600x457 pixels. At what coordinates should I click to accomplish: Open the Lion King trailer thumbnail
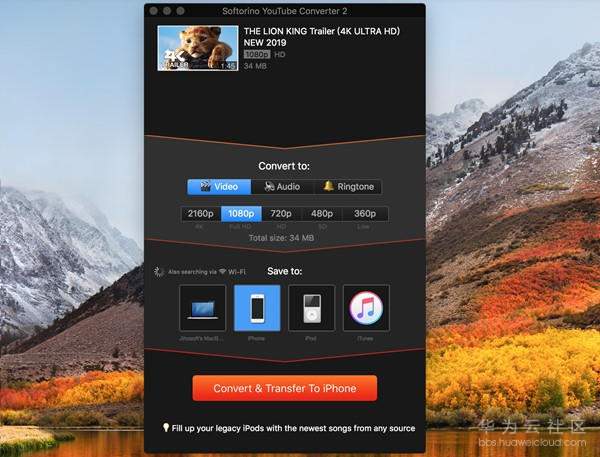point(198,48)
